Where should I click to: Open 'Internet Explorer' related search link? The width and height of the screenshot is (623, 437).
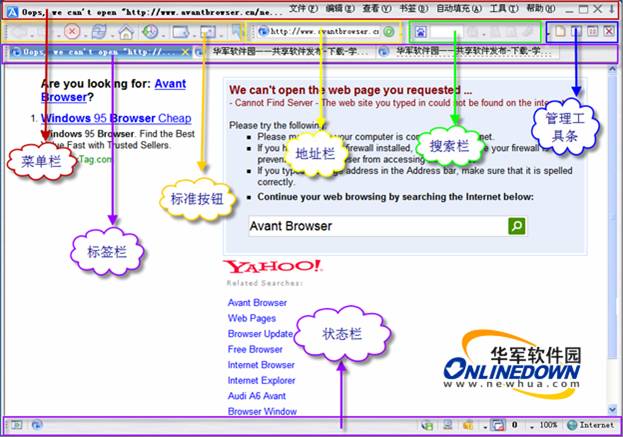pyautogui.click(x=261, y=380)
